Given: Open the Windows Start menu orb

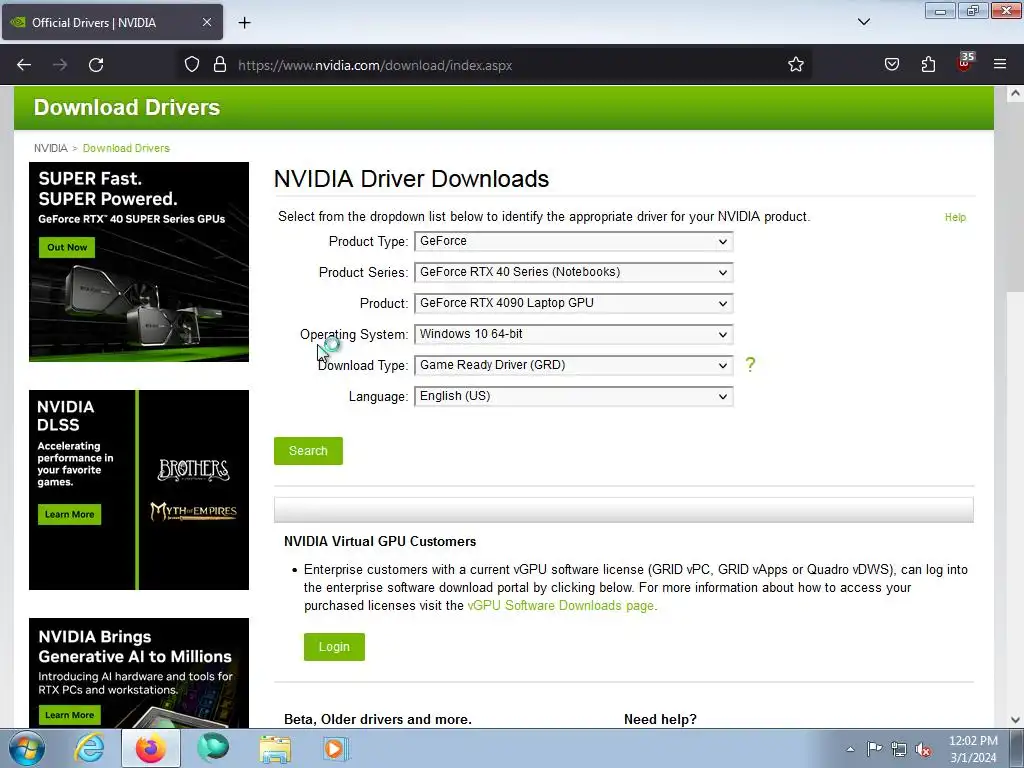Looking at the screenshot, I should (x=26, y=748).
